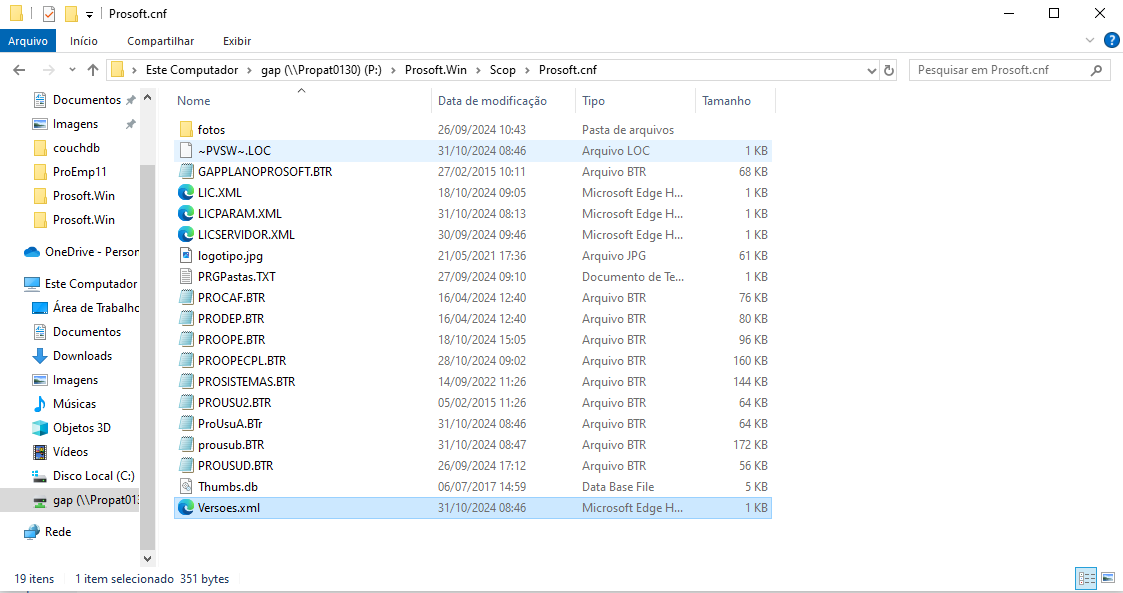Image resolution: width=1123 pixels, height=593 pixels.
Task: Select the PROCAF.BTR file icon
Action: pos(186,298)
